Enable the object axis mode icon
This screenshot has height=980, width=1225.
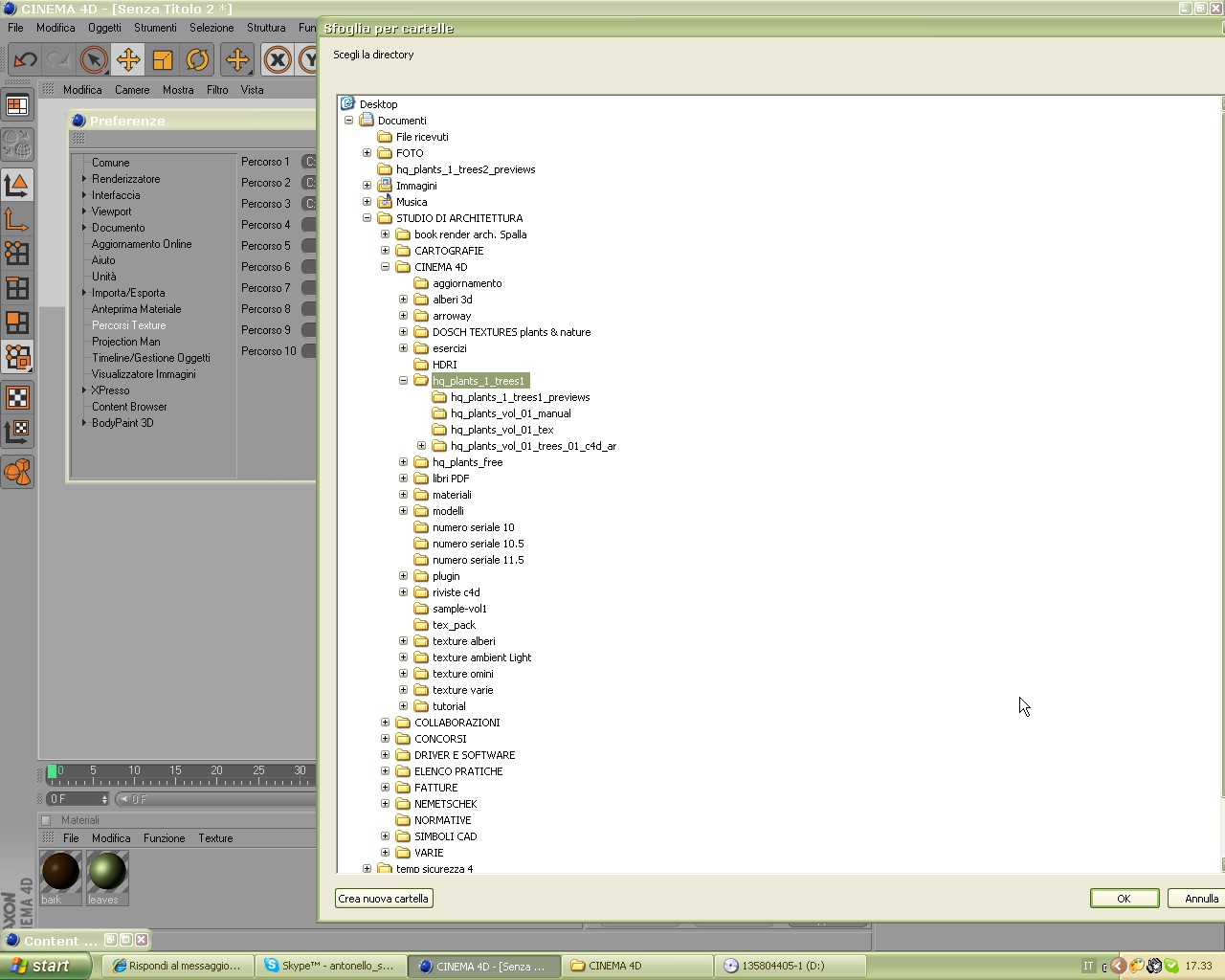[x=17, y=219]
